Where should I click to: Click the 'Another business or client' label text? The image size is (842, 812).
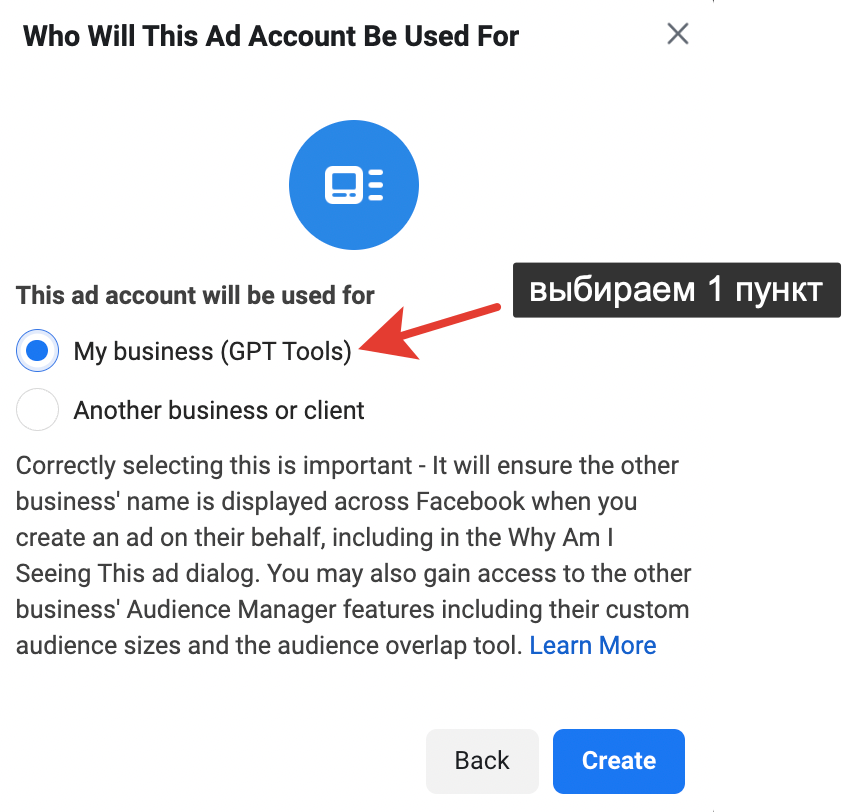pyautogui.click(x=219, y=410)
